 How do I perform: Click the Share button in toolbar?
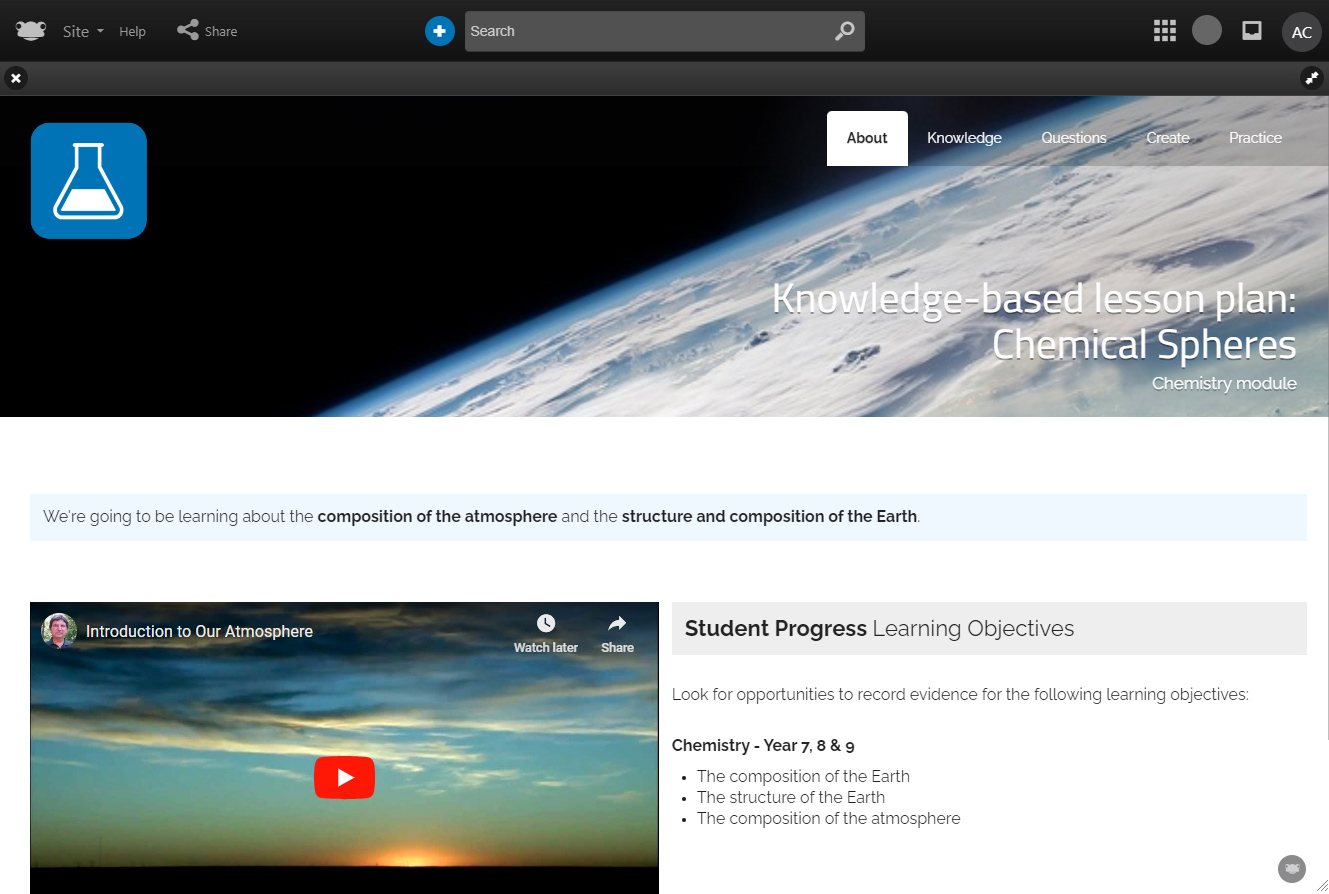pyautogui.click(x=207, y=31)
